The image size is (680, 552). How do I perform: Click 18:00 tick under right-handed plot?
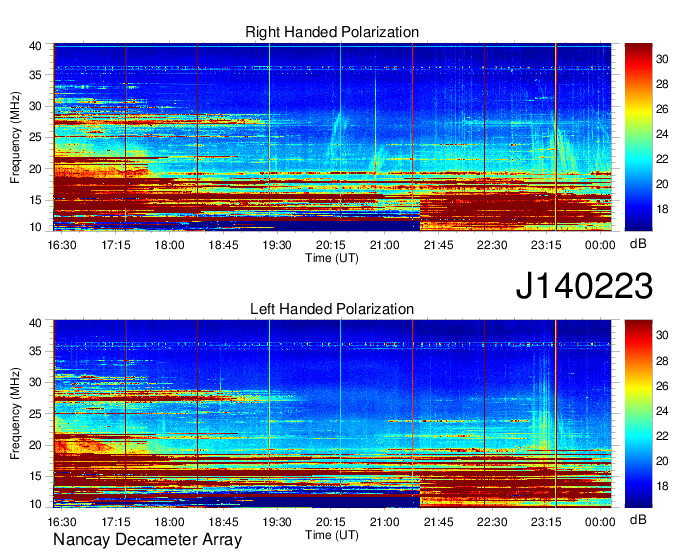(170, 245)
